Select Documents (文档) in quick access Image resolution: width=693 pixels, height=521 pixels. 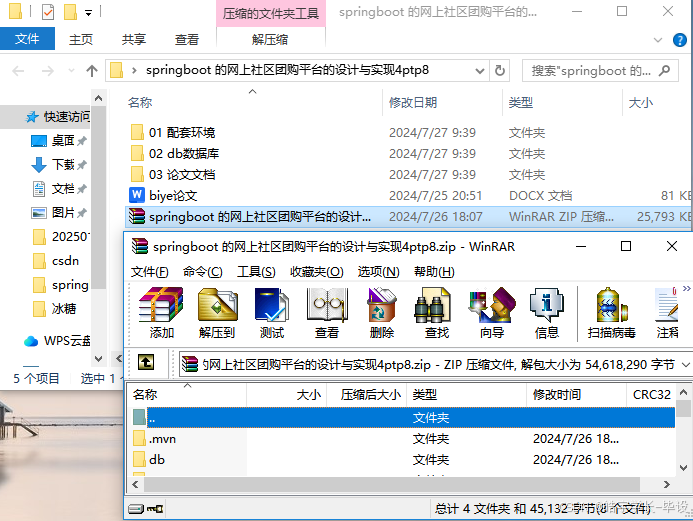pyautogui.click(x=58, y=189)
